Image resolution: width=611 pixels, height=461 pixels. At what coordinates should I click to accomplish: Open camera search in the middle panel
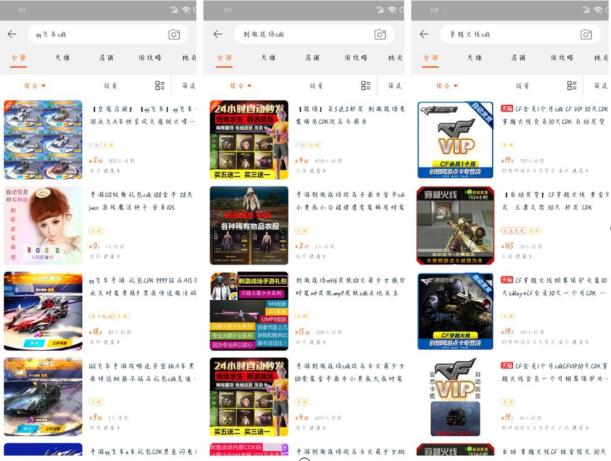(x=381, y=34)
